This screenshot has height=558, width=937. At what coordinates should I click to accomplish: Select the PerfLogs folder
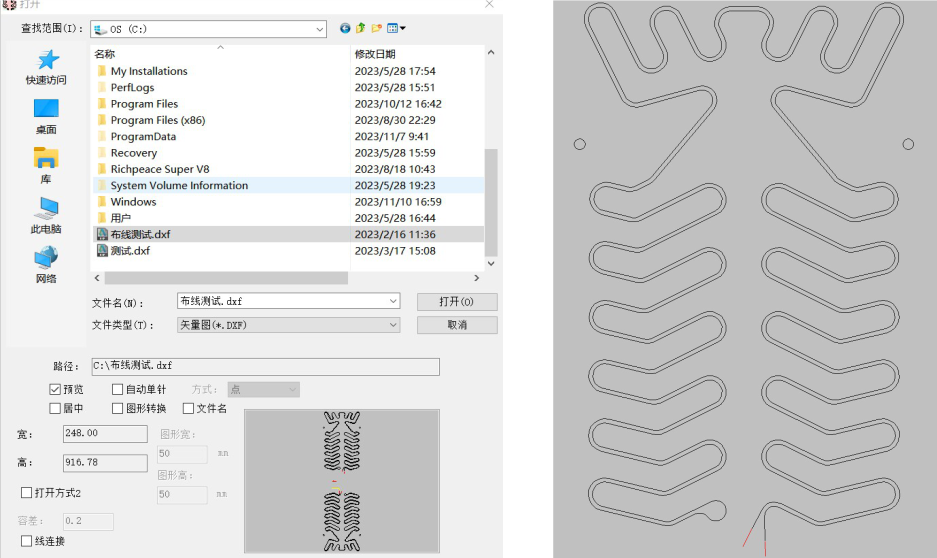(132, 87)
